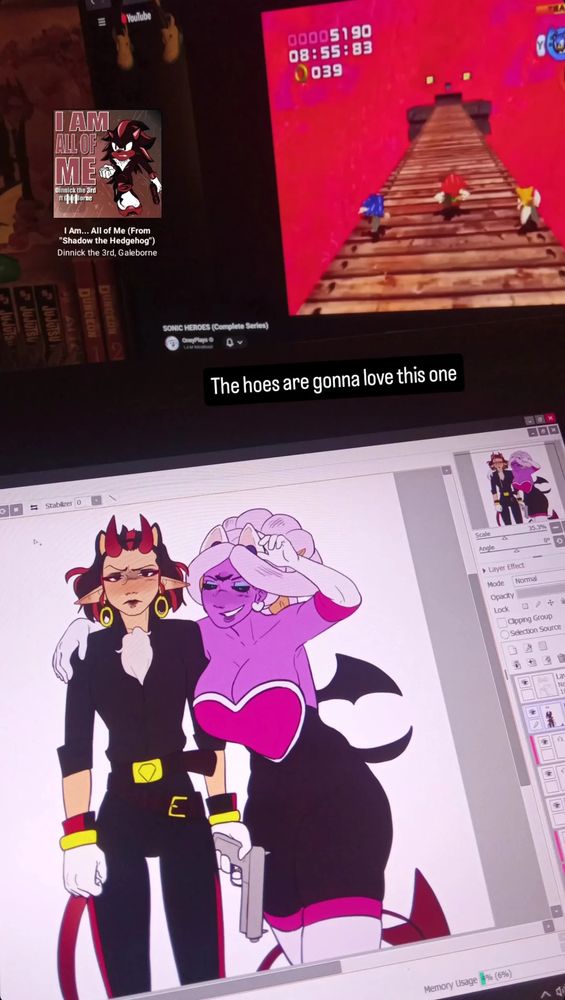
Task: Click the SONIC HEROES (Complete Series) video title
Action: coord(215,327)
